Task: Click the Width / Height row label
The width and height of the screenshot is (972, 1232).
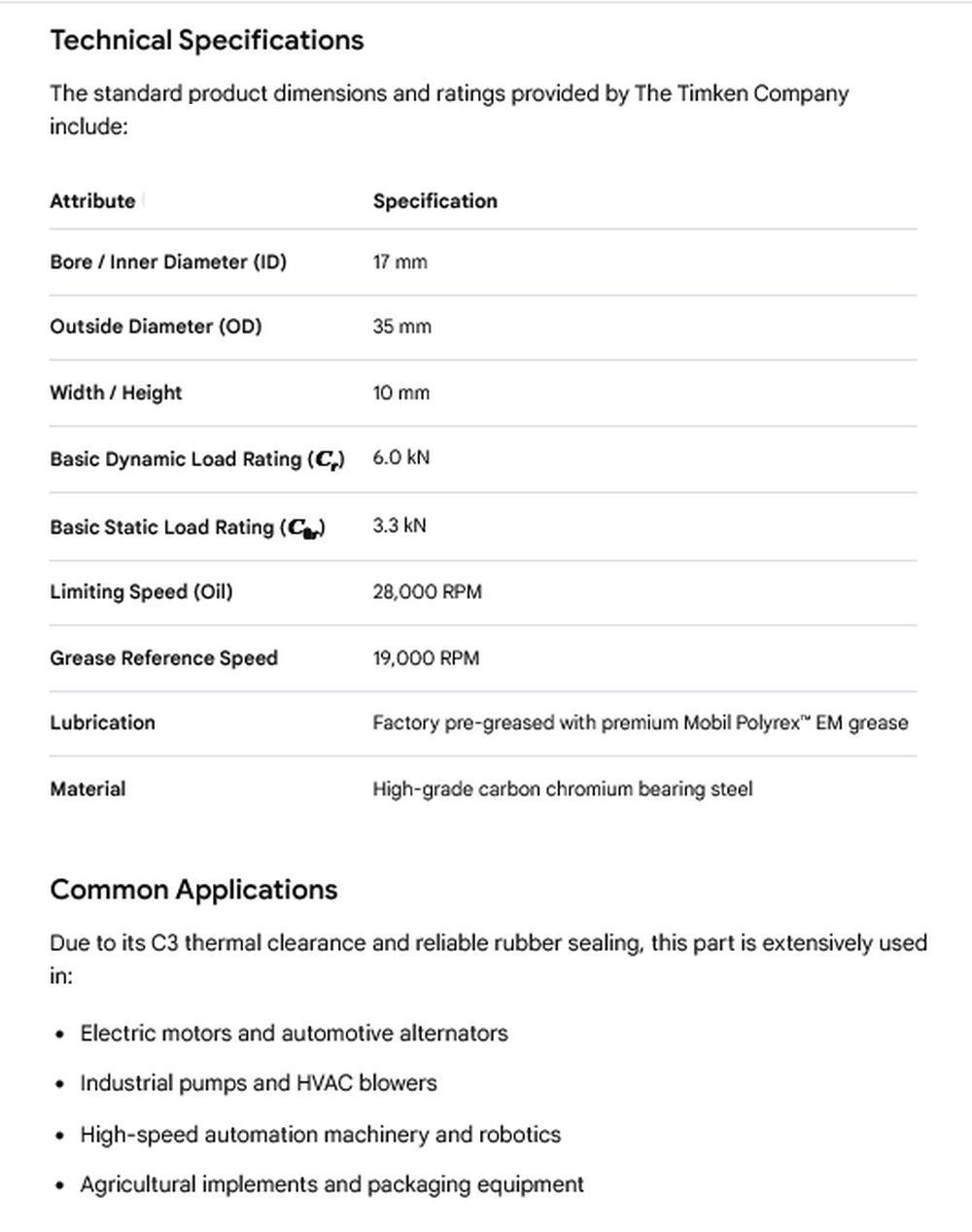Action: [116, 393]
